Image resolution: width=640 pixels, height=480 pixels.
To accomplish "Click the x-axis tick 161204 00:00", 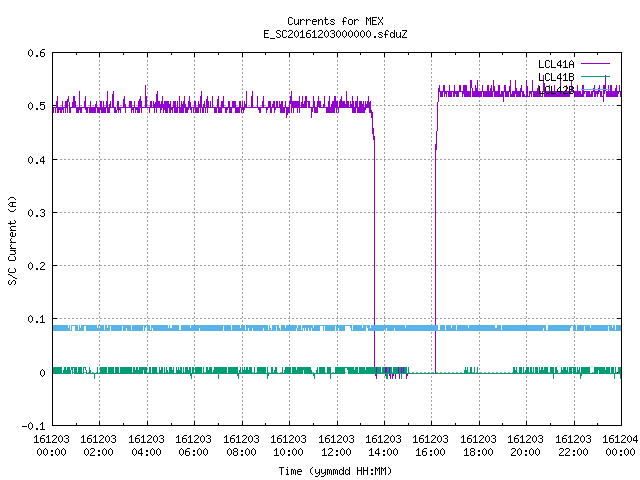I will (620, 445).
